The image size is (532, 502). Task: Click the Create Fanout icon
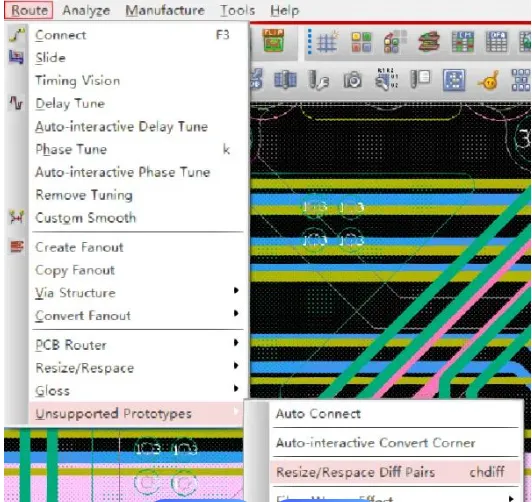tap(17, 247)
